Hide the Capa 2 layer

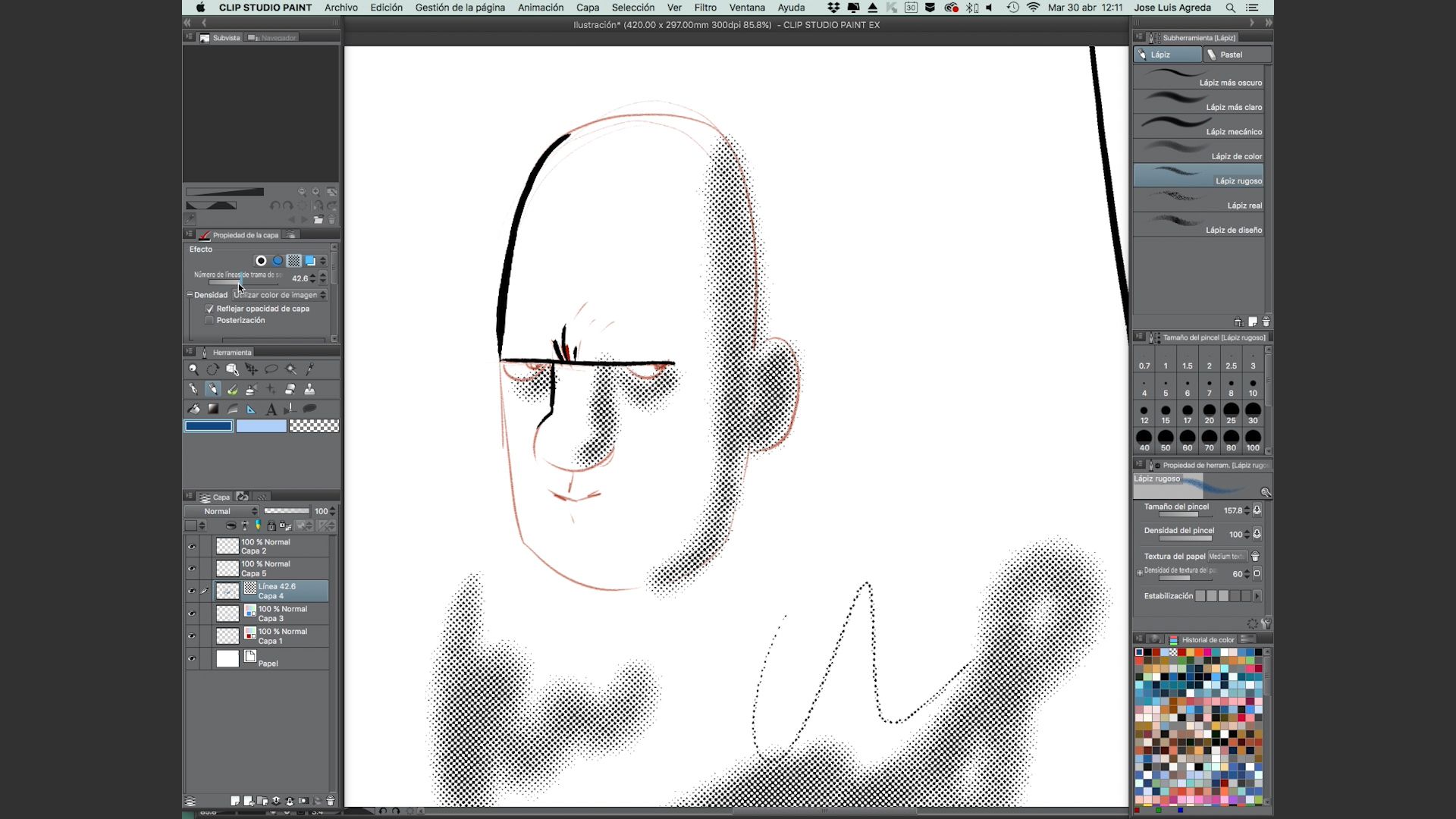pos(192,546)
